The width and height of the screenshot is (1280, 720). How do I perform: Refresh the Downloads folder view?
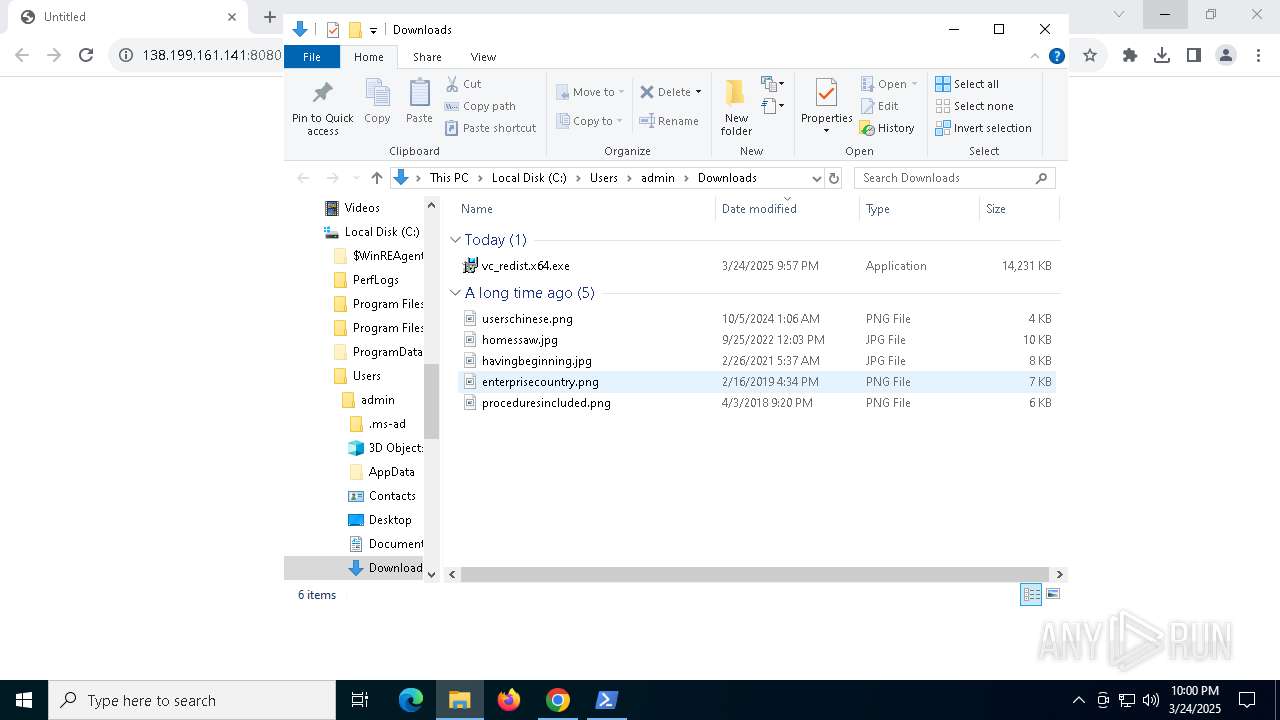coord(834,178)
